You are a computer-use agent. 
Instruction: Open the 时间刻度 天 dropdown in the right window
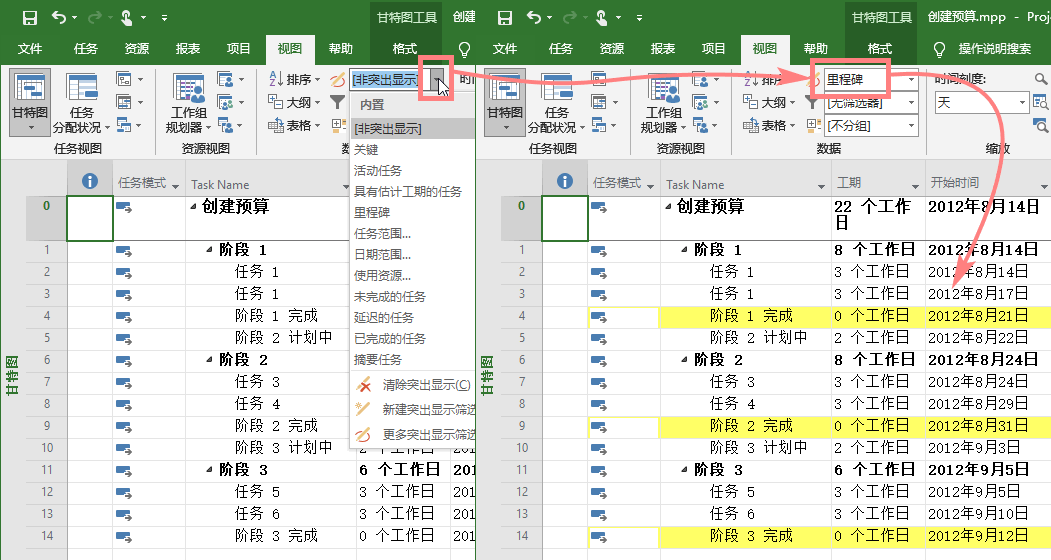1022,103
